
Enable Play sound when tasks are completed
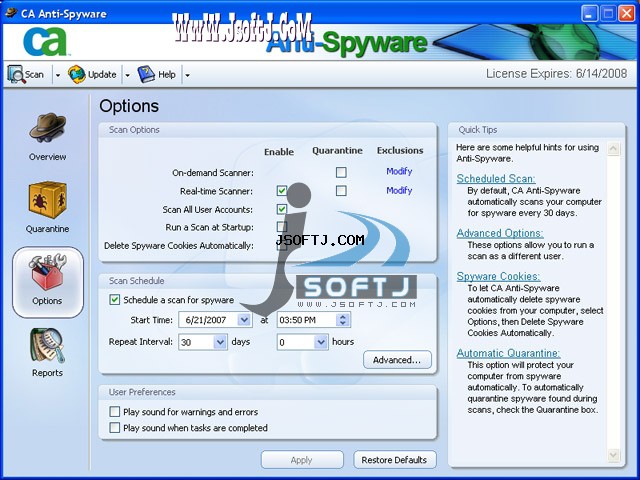(x=115, y=427)
